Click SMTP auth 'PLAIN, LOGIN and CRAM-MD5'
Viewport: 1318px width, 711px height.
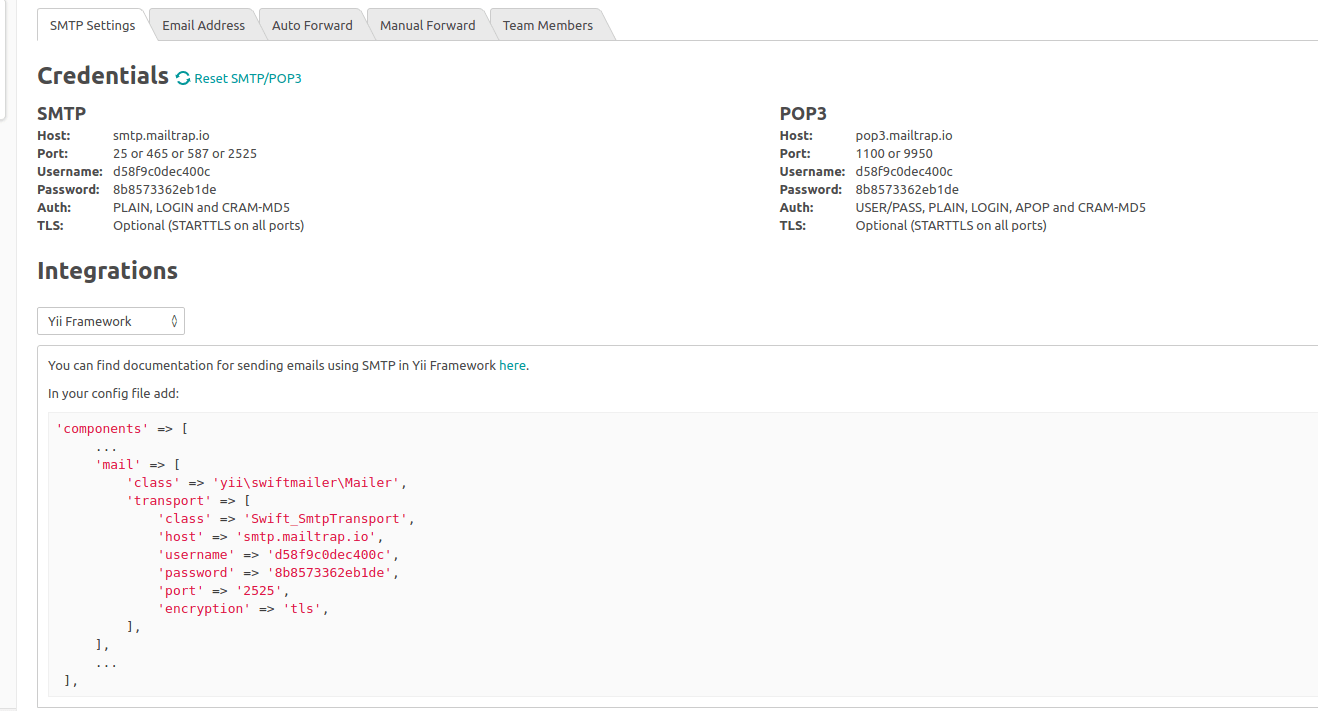[x=201, y=207]
